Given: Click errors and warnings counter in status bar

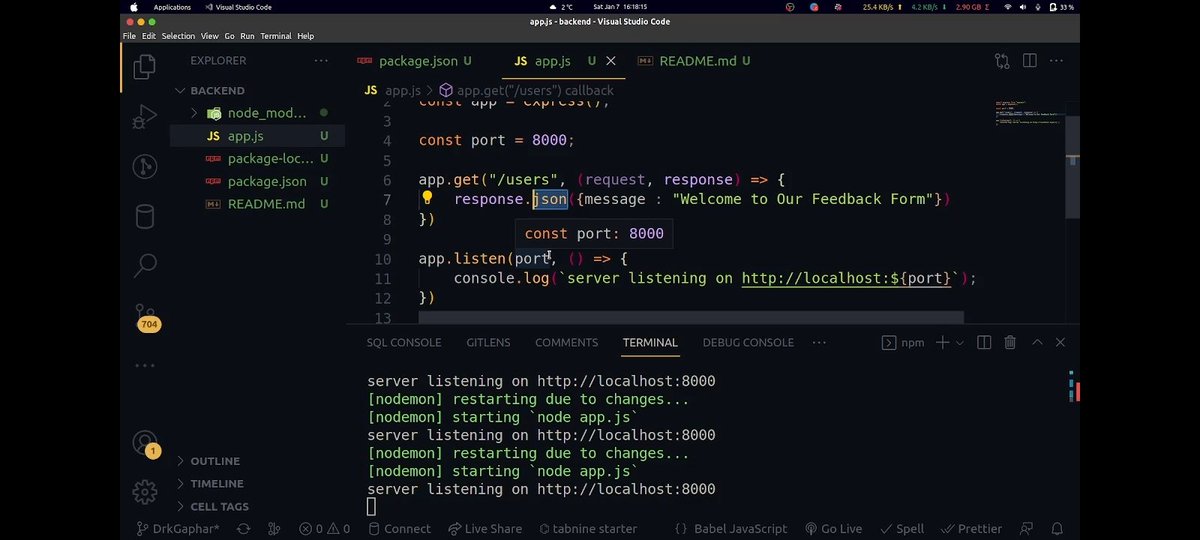Looking at the screenshot, I should coord(325,528).
